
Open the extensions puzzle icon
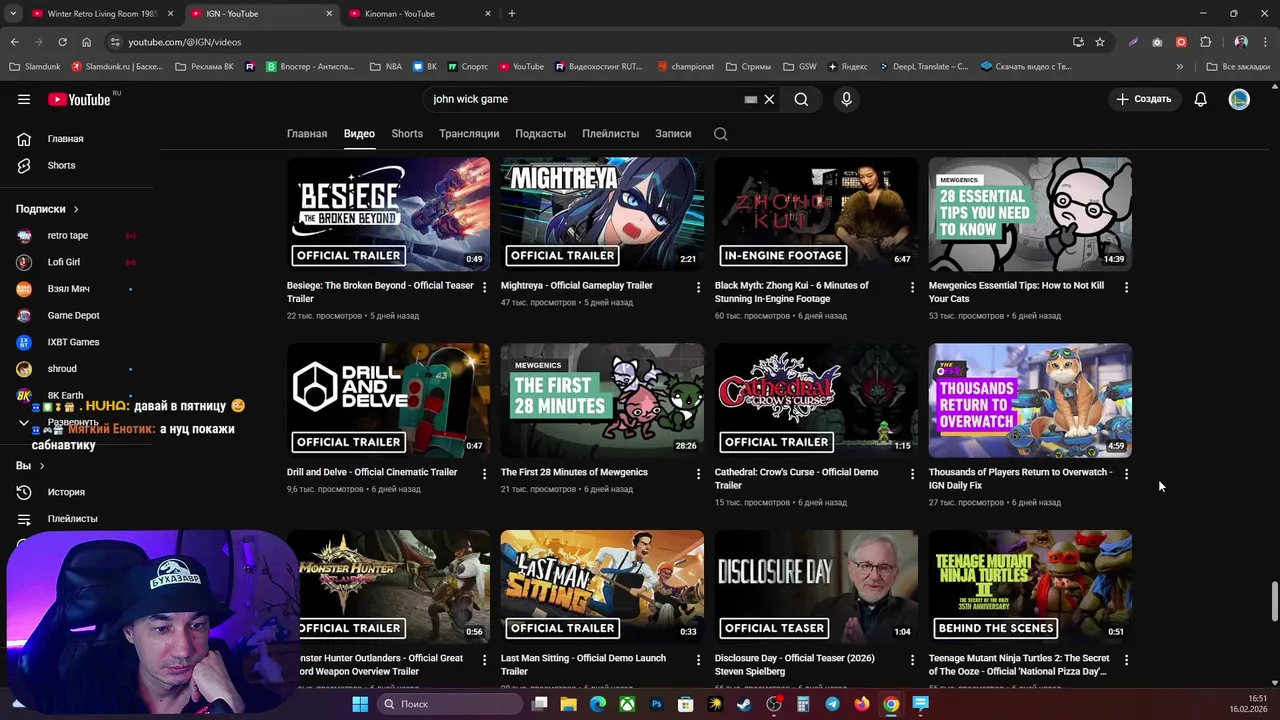click(1205, 42)
